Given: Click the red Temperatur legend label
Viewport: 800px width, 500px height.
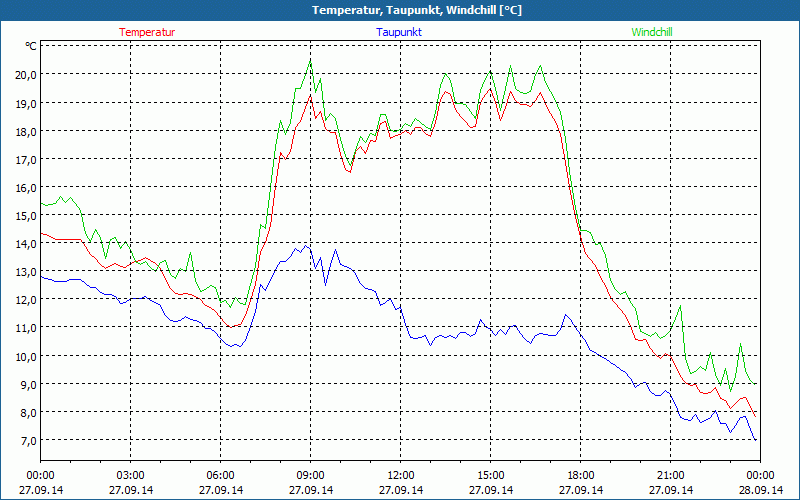Looking at the screenshot, I should (x=147, y=32).
